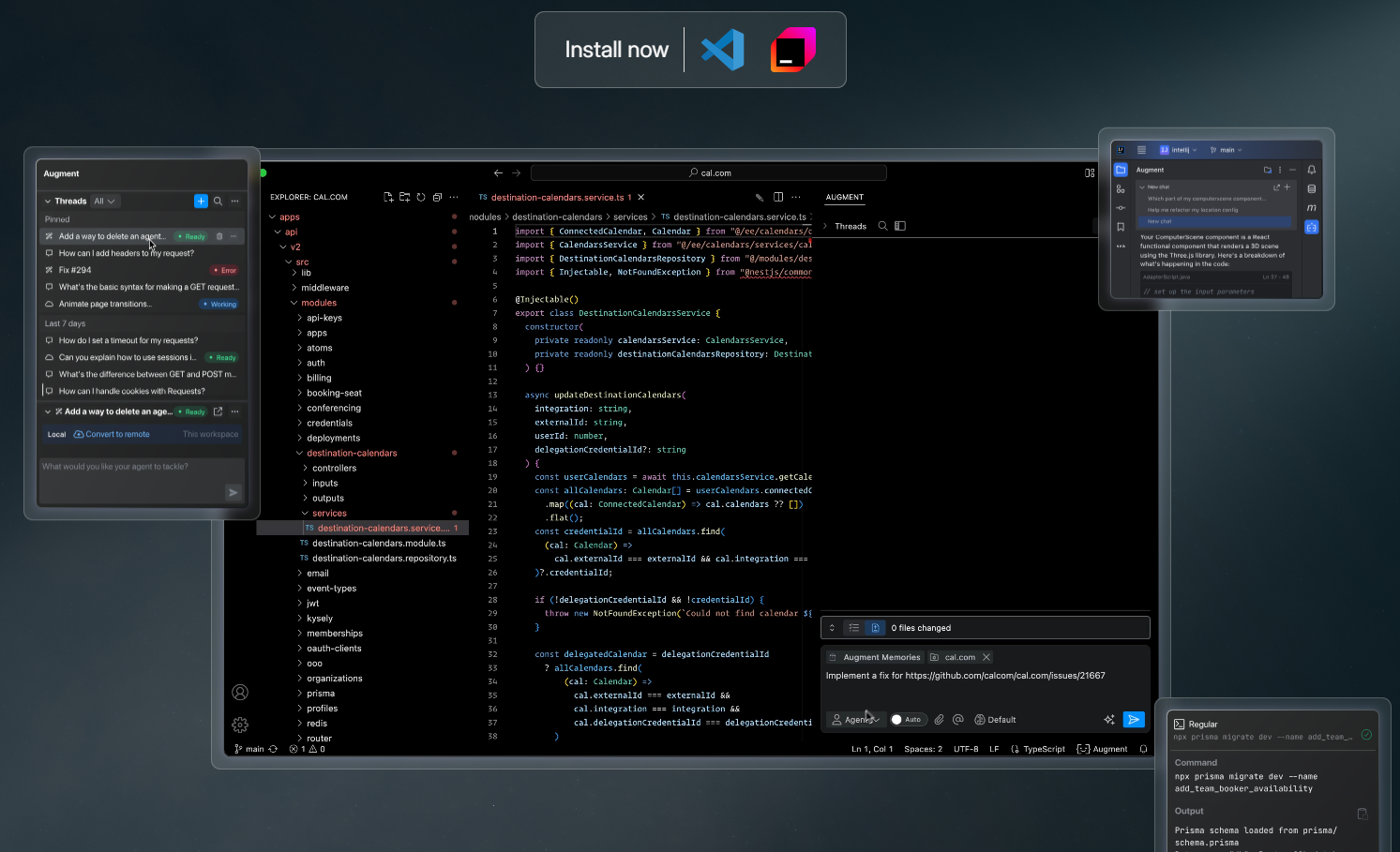Click the cal.com command center search box
The width and height of the screenshot is (1400, 852).
pos(709,172)
